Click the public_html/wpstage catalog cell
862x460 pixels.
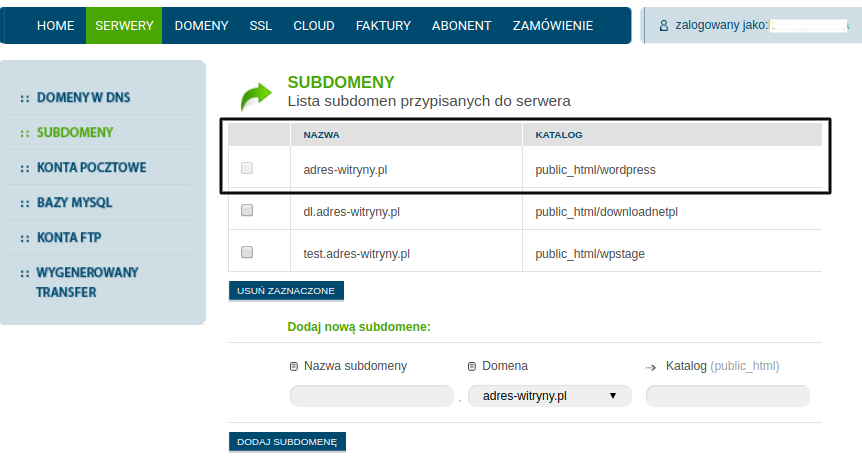click(x=590, y=254)
